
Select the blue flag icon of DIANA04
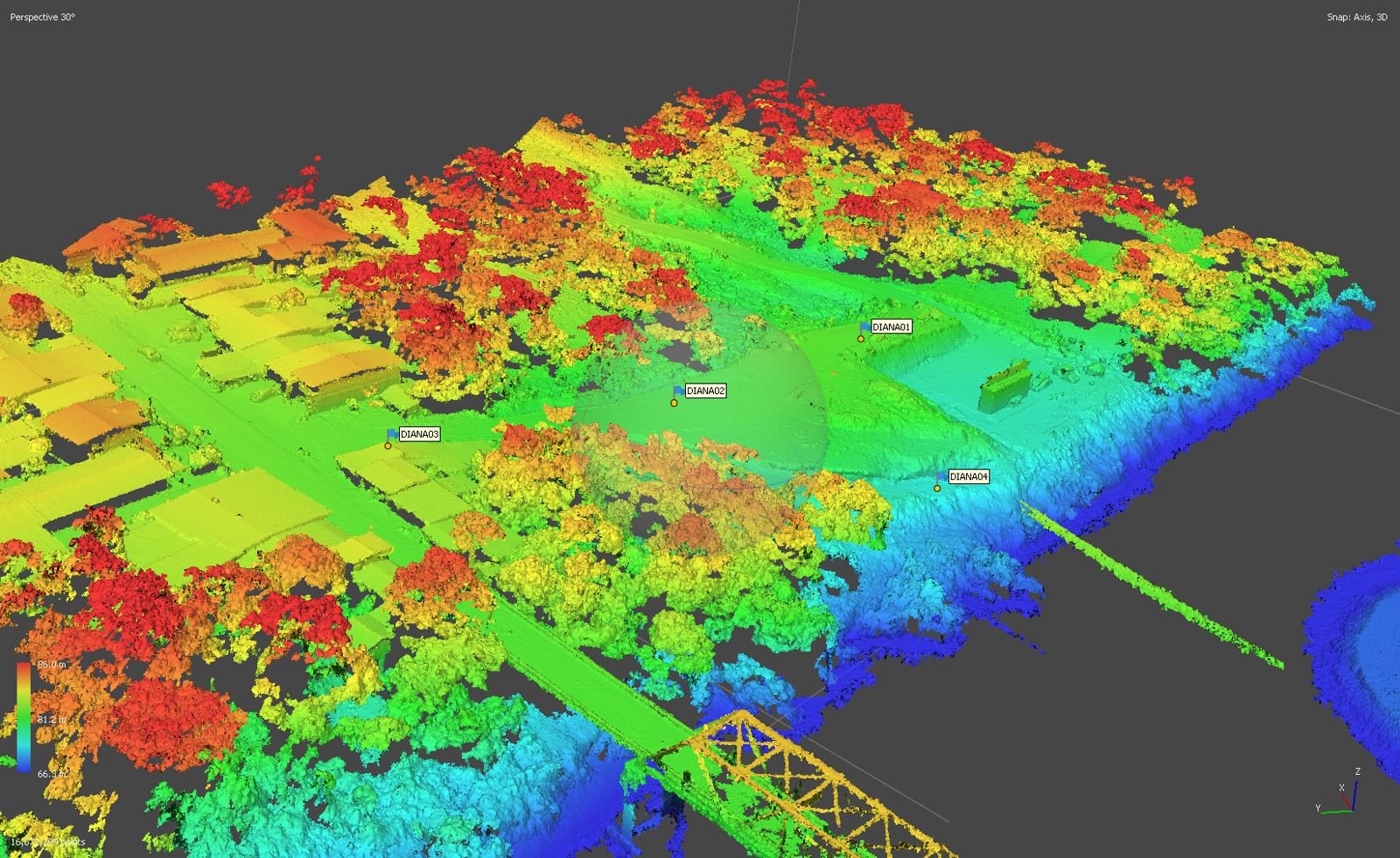[x=942, y=476]
